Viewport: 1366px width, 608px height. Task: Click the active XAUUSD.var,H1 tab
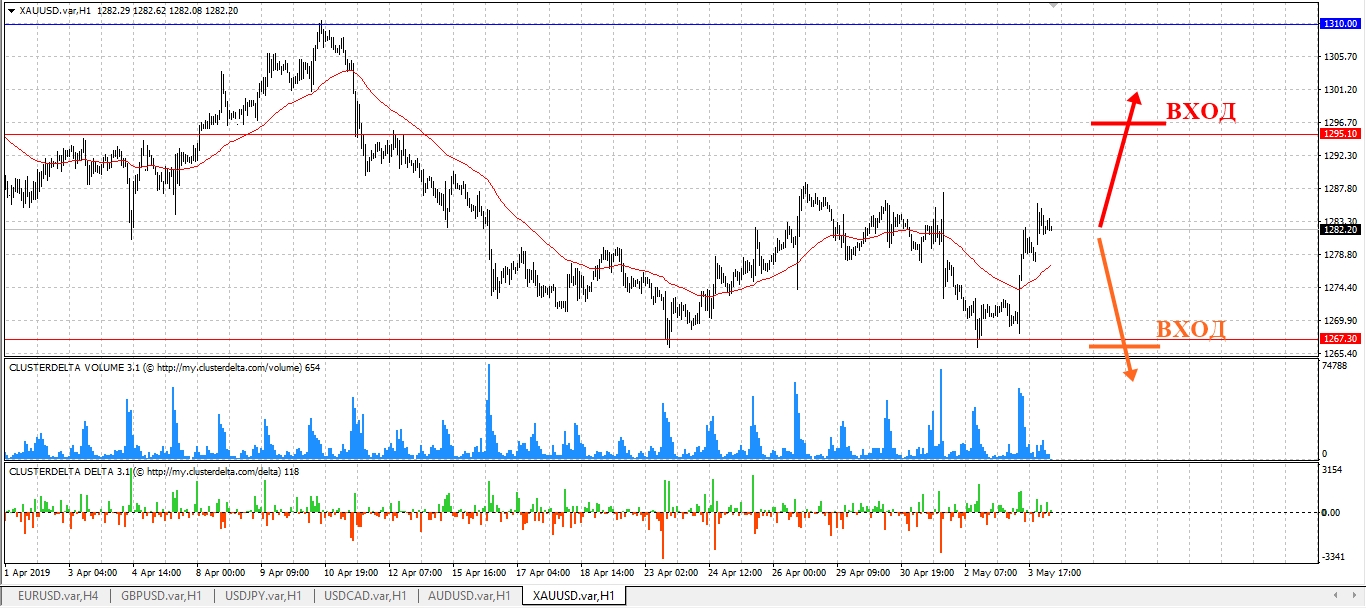(573, 596)
